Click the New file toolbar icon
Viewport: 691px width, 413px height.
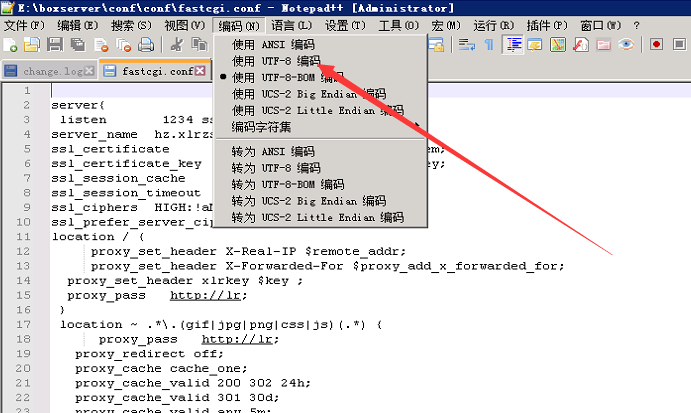click(10, 44)
